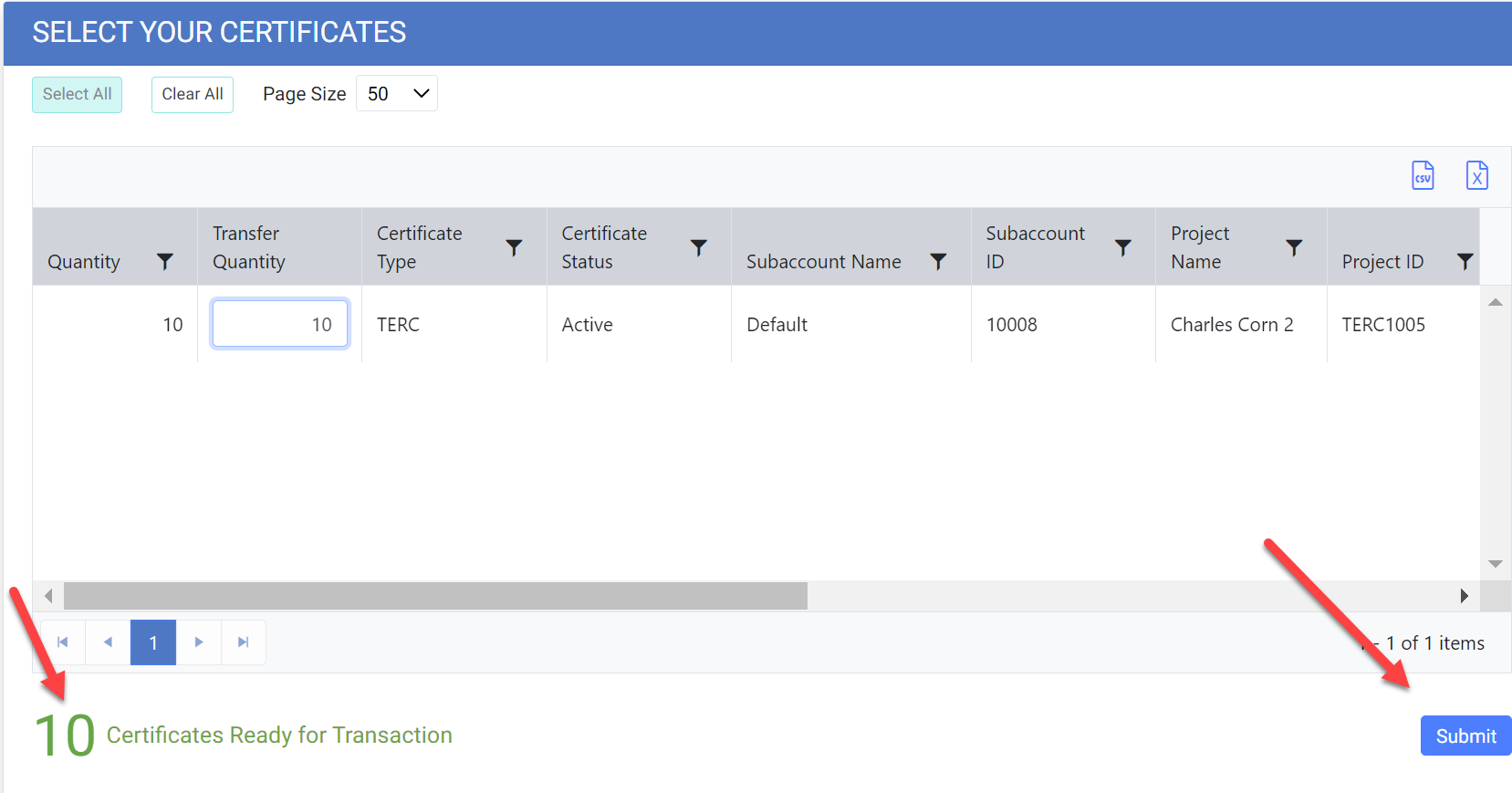The height and width of the screenshot is (793, 1512).
Task: Go to the first page
Action: (63, 642)
